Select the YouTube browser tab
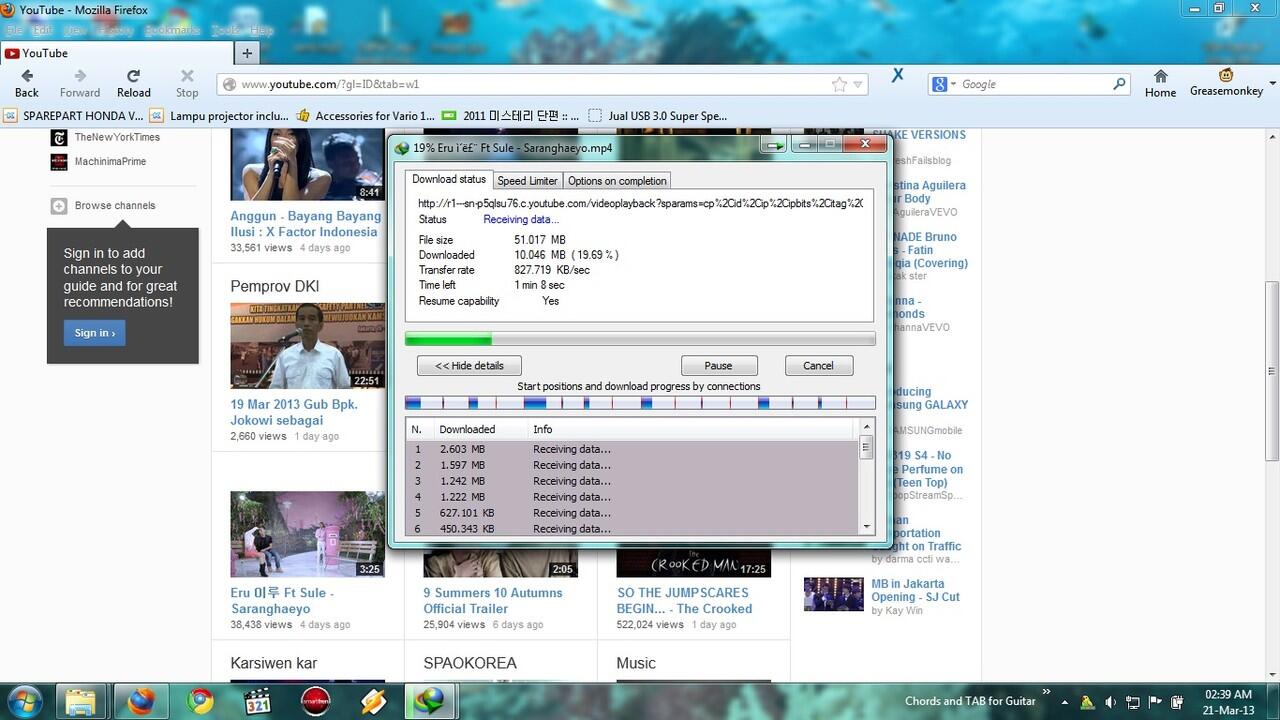The width and height of the screenshot is (1280, 720). pyautogui.click(x=116, y=53)
